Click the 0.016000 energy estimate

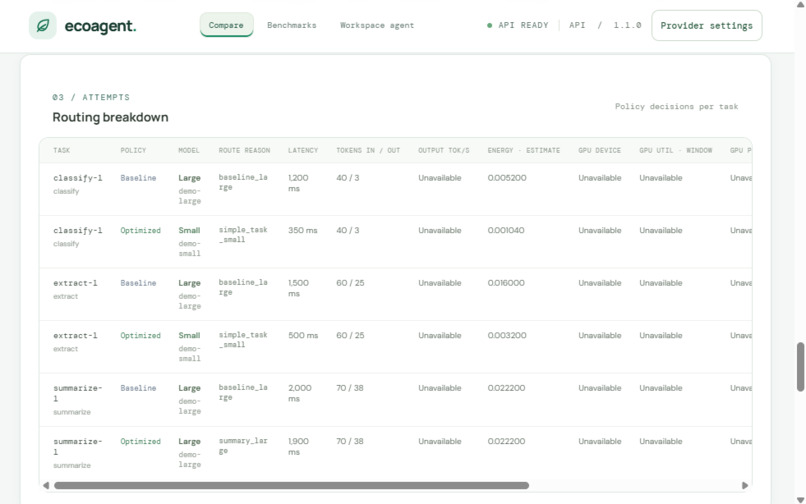[x=506, y=283]
